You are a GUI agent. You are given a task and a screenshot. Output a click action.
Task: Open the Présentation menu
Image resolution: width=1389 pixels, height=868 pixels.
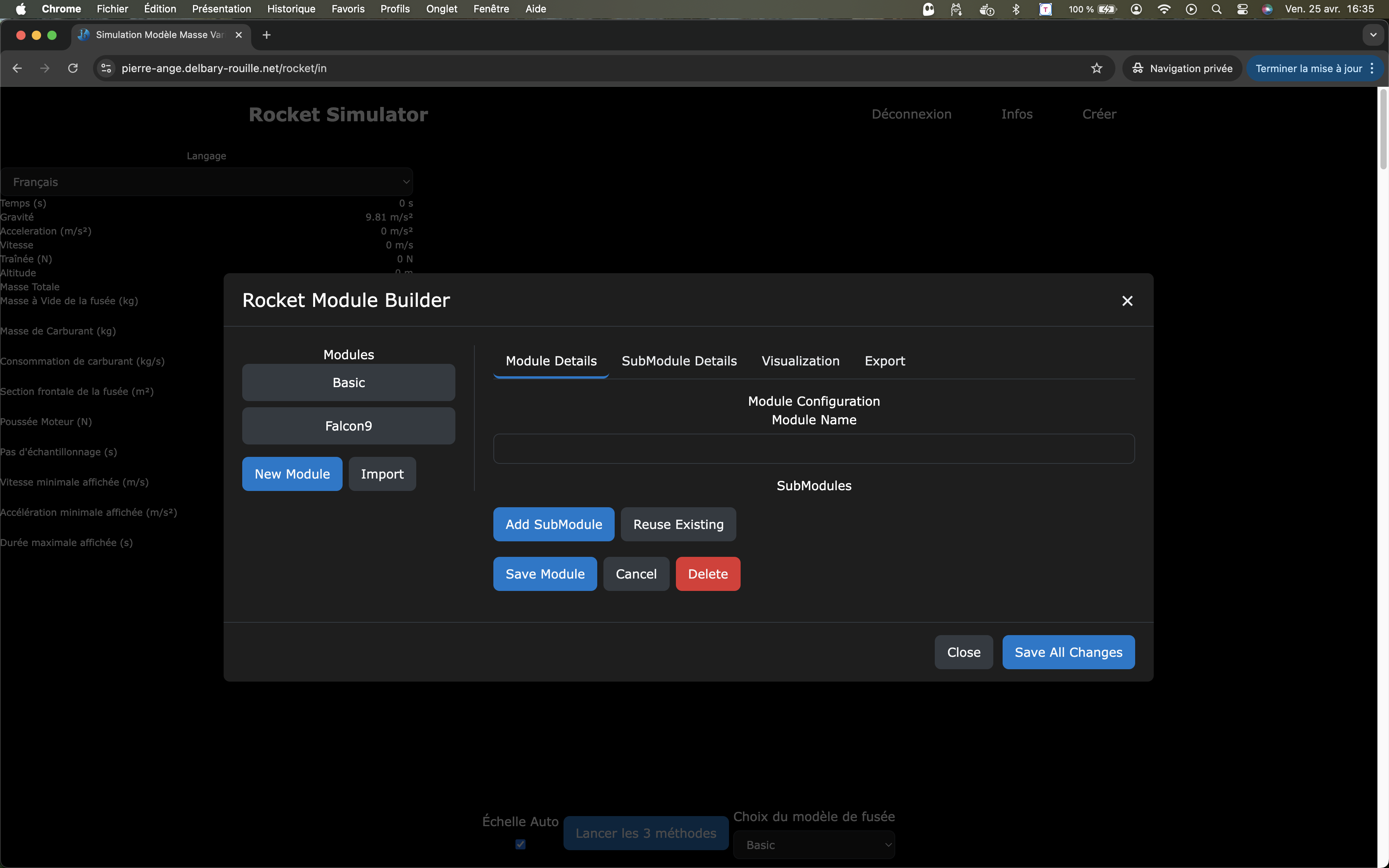coord(222,9)
